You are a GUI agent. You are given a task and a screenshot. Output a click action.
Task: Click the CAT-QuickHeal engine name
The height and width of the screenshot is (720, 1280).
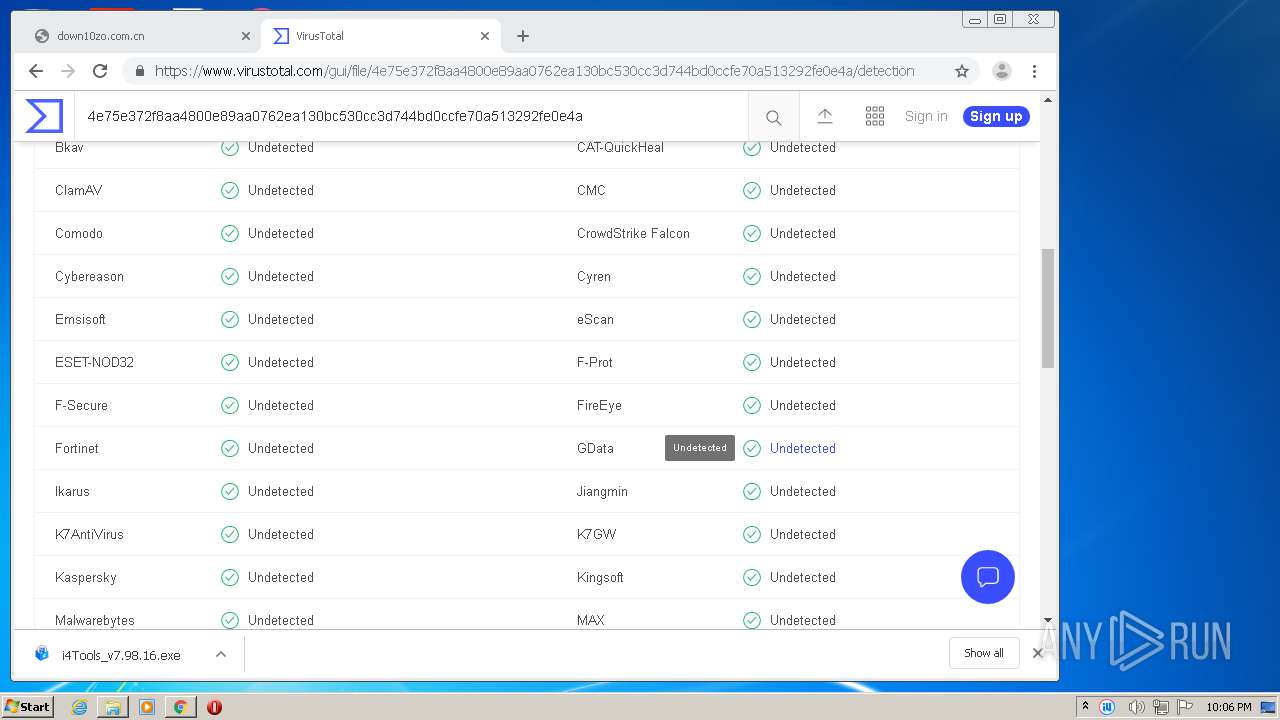click(x=620, y=147)
